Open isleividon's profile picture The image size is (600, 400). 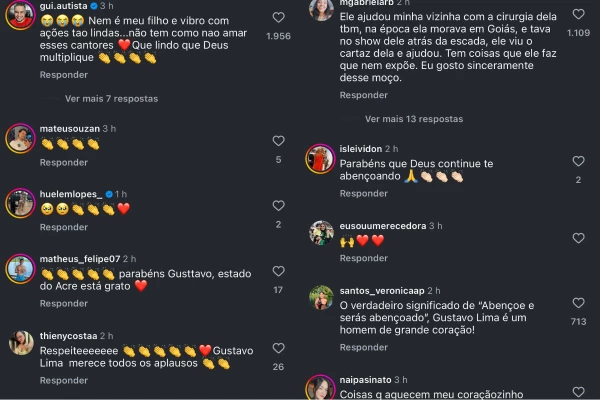tap(320, 159)
